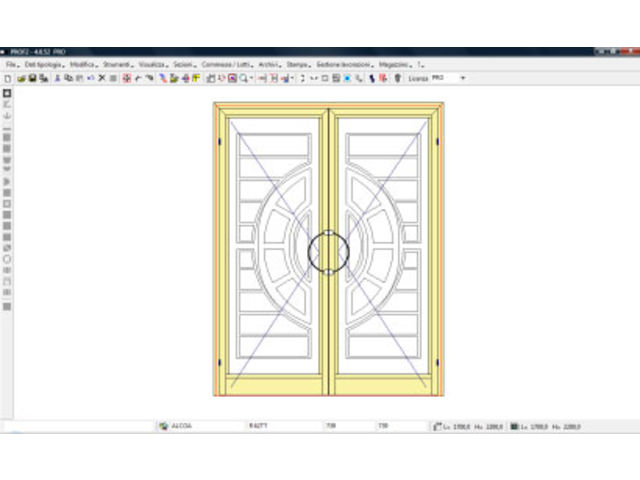The width and height of the screenshot is (640, 480).
Task: Click the yellow flag-shaped toolbar icon
Action: click(x=196, y=78)
